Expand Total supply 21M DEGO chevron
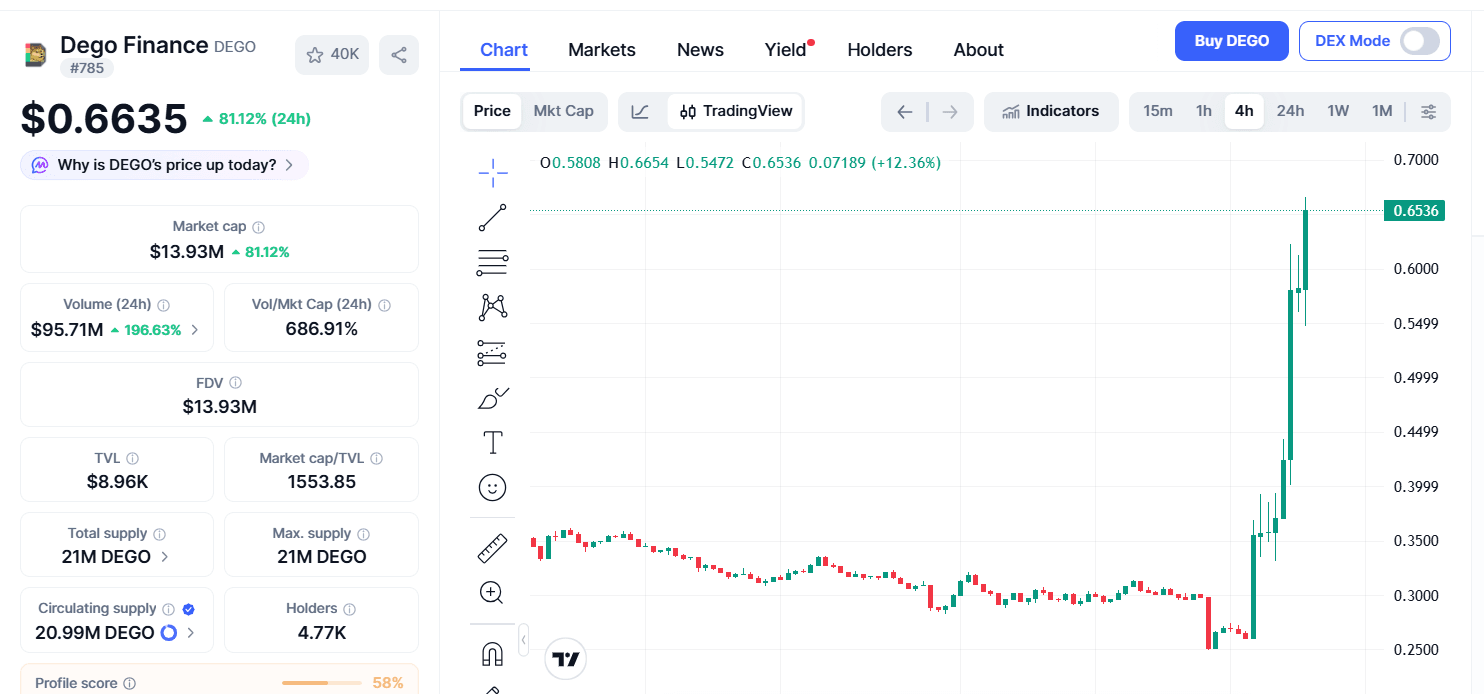The height and width of the screenshot is (694, 1484). (x=165, y=557)
